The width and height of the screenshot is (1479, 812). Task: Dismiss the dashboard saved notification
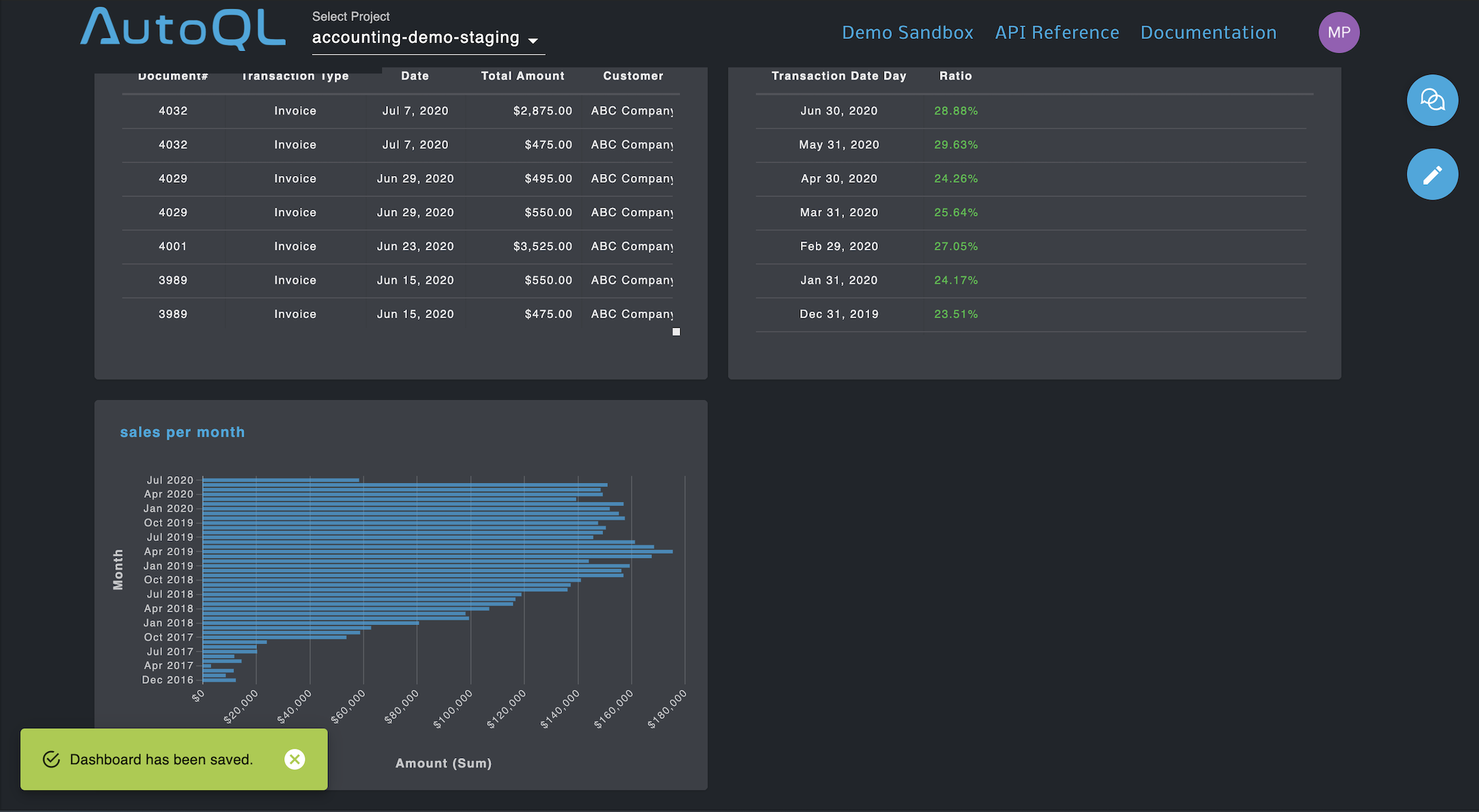tap(295, 759)
